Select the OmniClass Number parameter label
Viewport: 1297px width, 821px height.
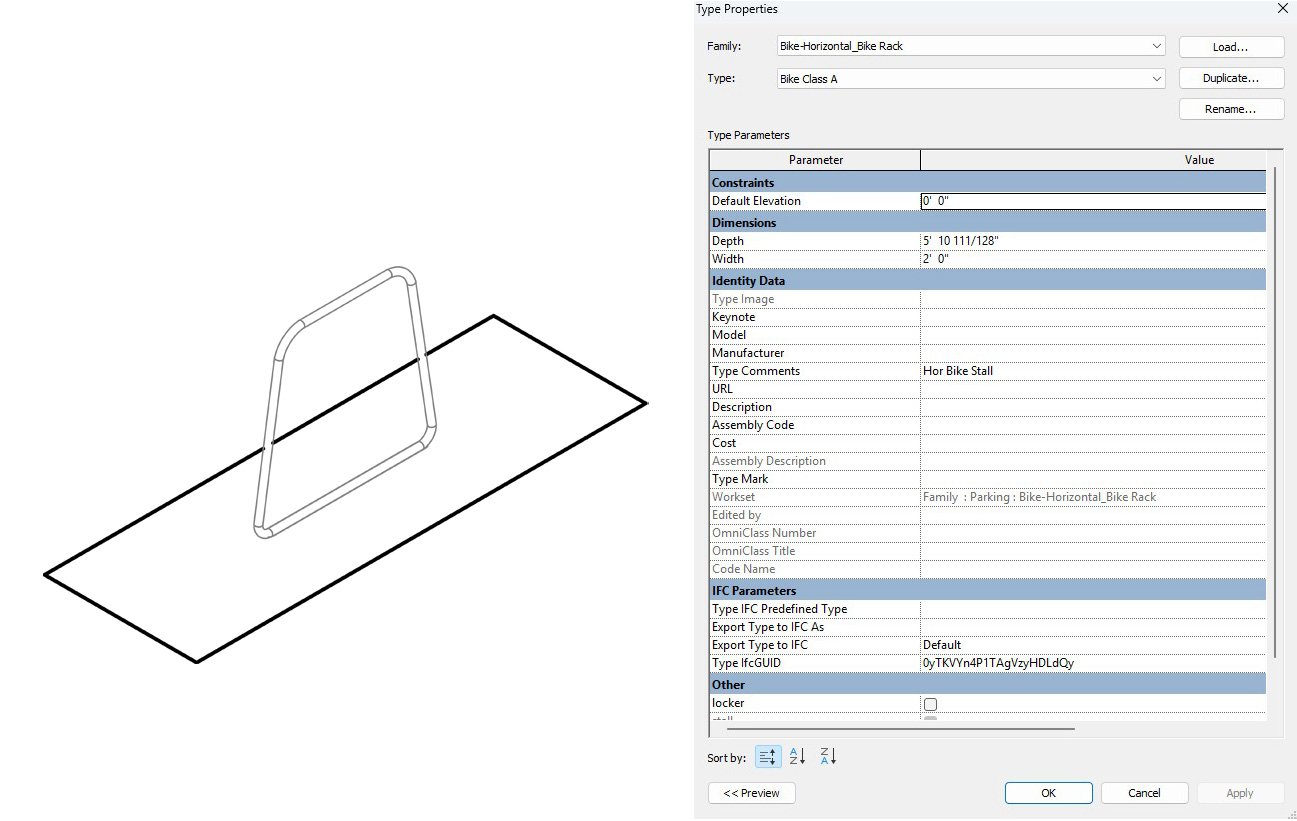tap(764, 533)
